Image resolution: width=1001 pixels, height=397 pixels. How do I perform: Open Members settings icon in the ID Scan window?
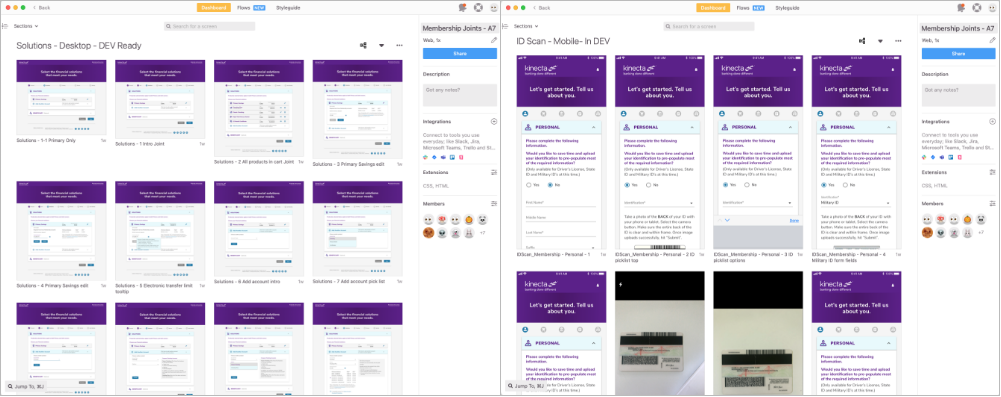tap(992, 204)
